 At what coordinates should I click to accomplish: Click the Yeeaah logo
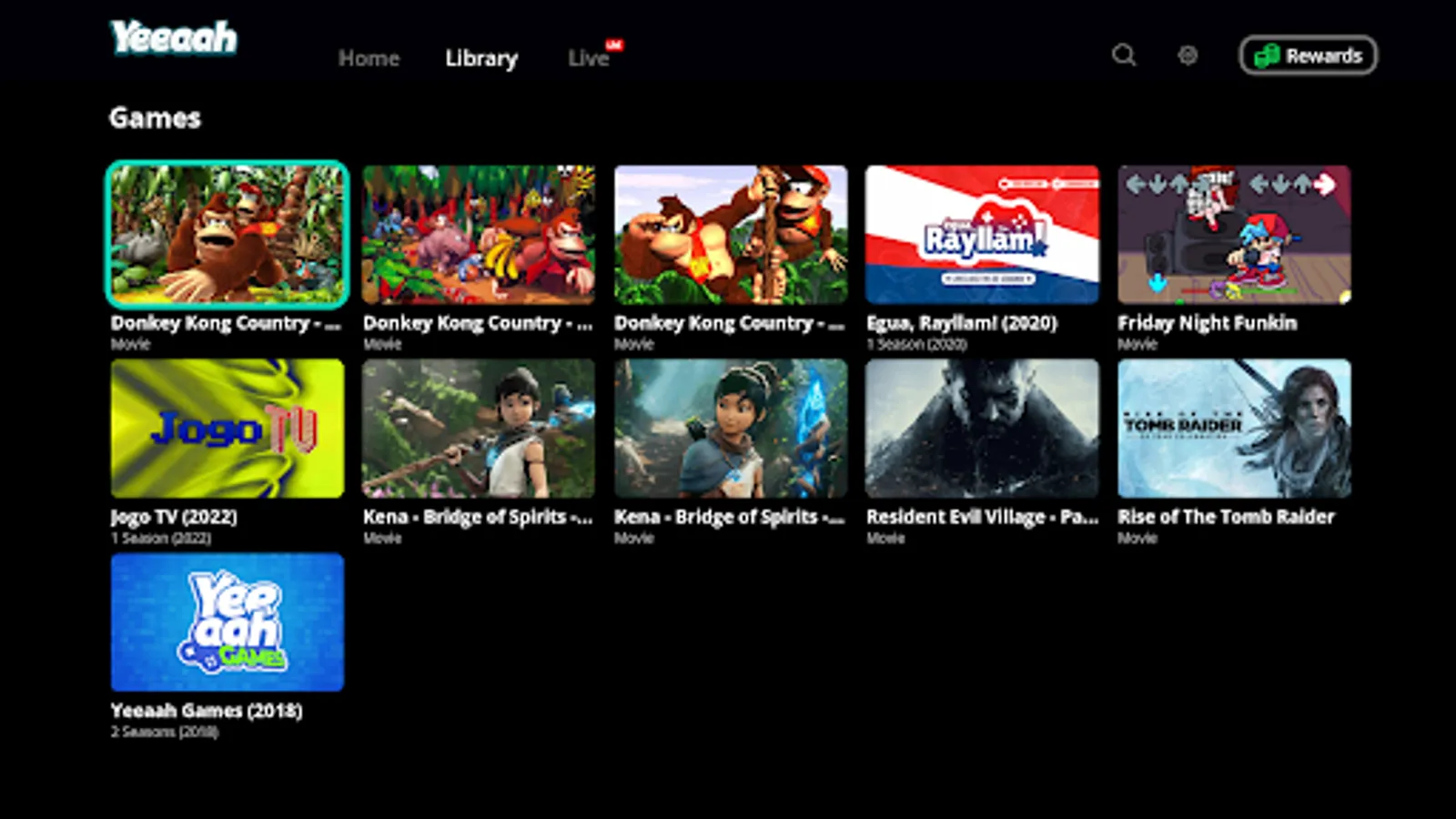(174, 38)
